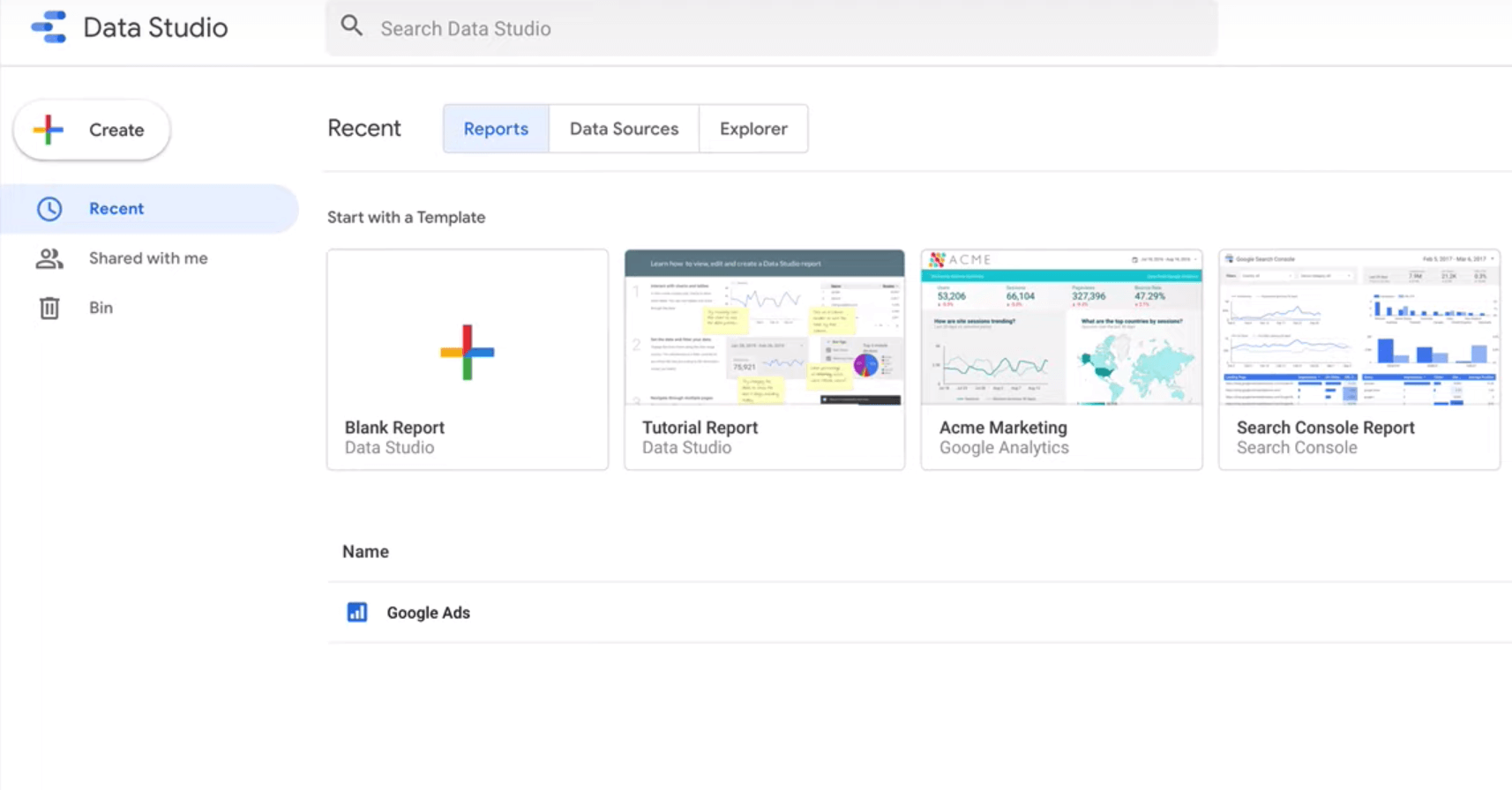Screen dimensions: 1512x790
Task: Click the Google Analytics subtitle under Acme Marketing
Action: pyautogui.click(x=1004, y=448)
